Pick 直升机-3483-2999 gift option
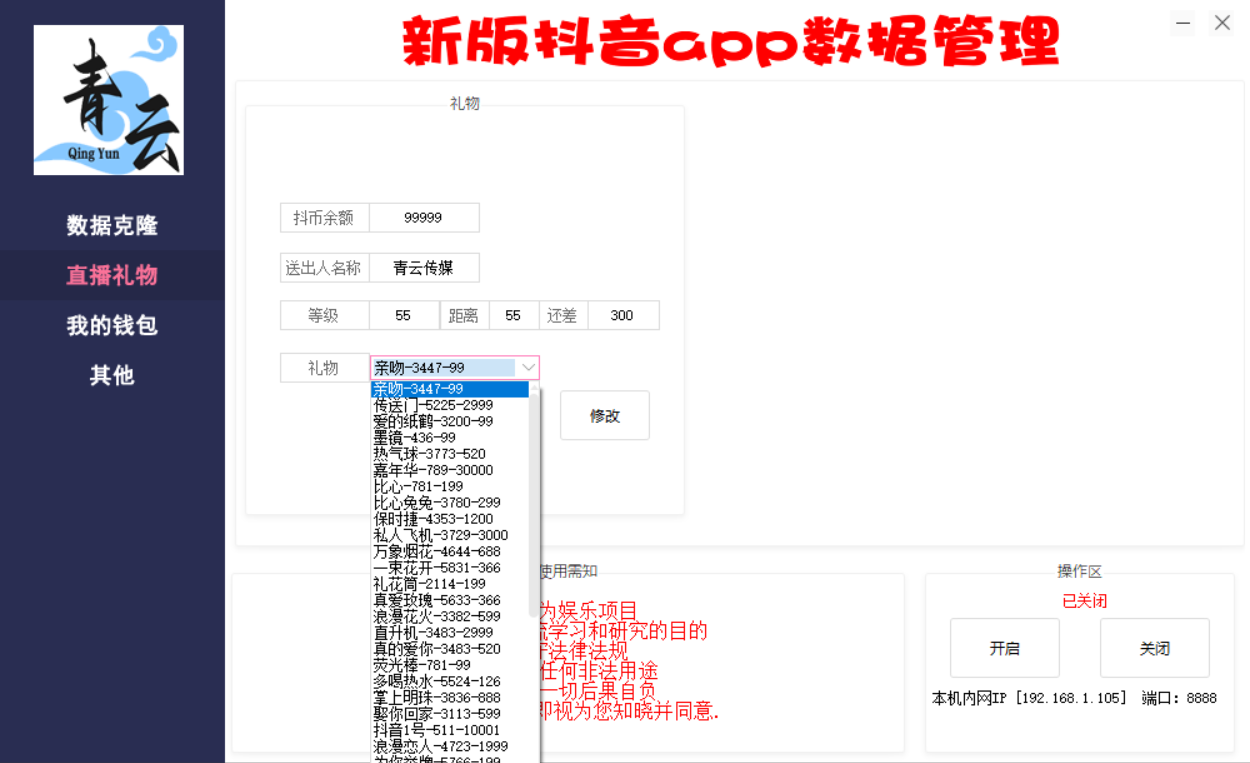The width and height of the screenshot is (1250, 763). click(449, 632)
